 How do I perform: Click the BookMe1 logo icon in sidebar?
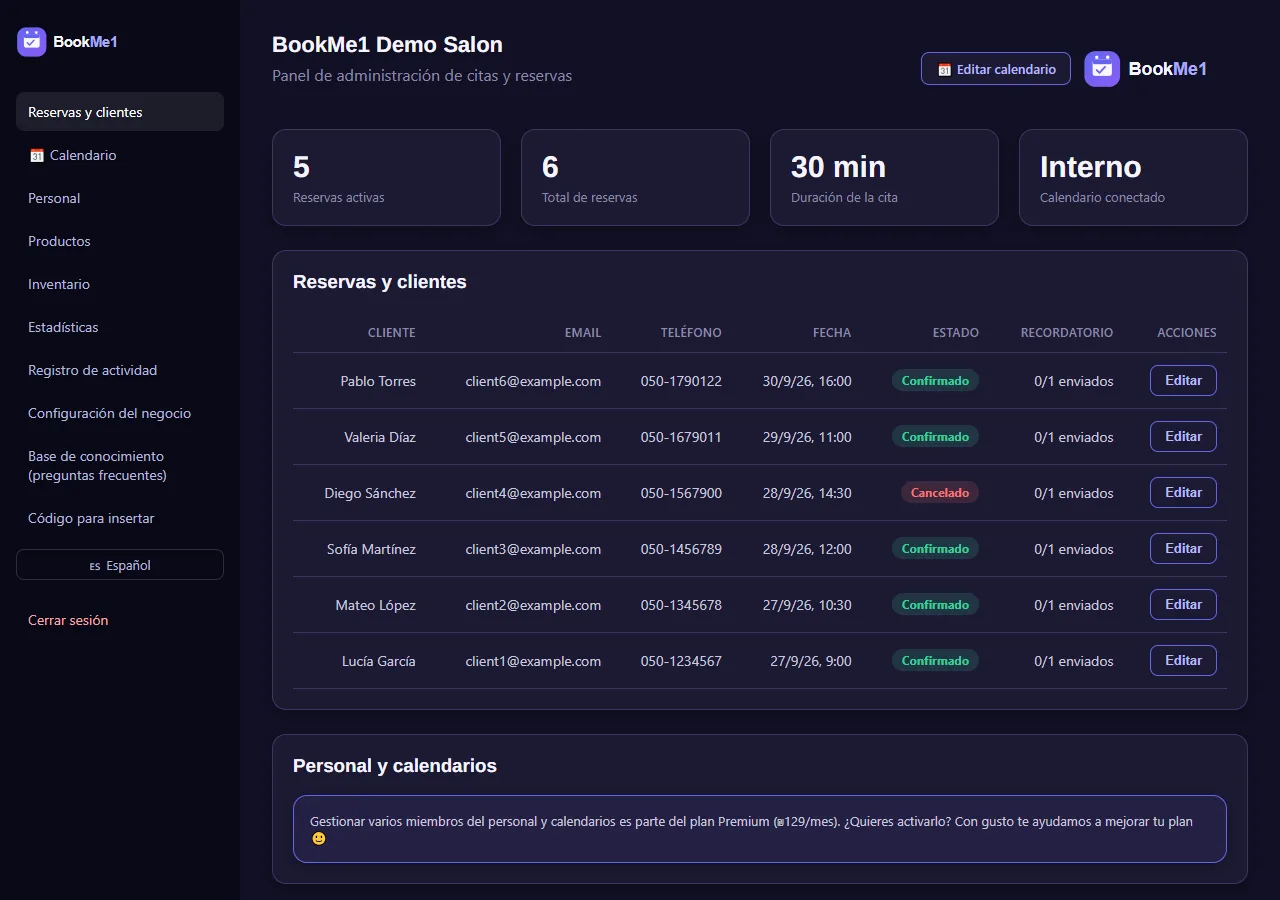pyautogui.click(x=32, y=42)
